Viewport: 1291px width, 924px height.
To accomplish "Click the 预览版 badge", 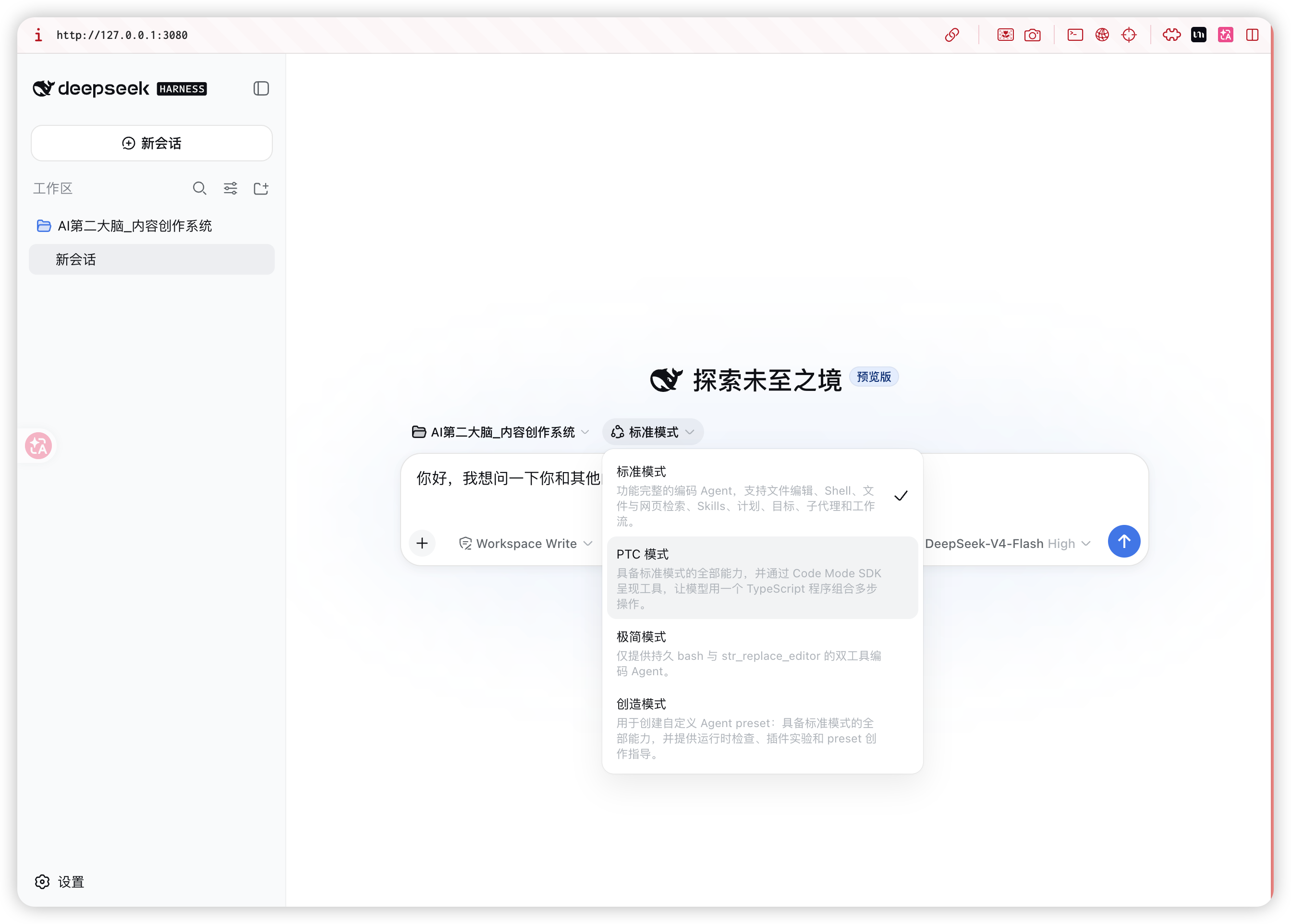I will (874, 377).
